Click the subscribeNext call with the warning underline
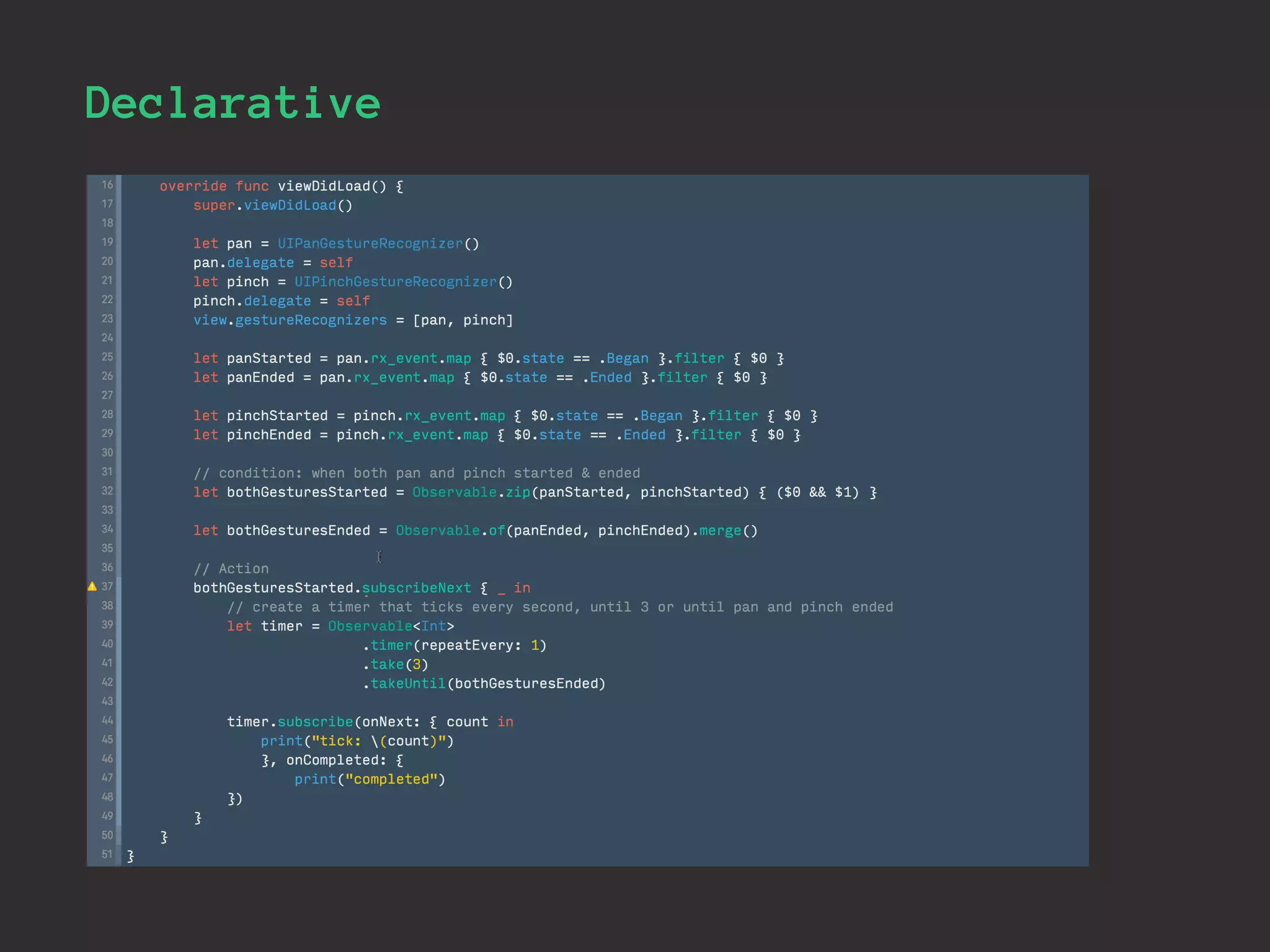The height and width of the screenshot is (952, 1270). point(416,588)
